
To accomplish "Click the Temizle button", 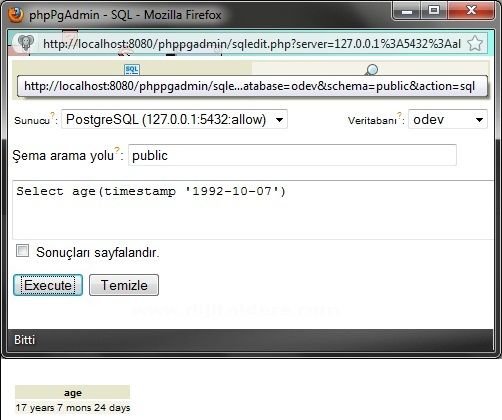I will pos(124,285).
